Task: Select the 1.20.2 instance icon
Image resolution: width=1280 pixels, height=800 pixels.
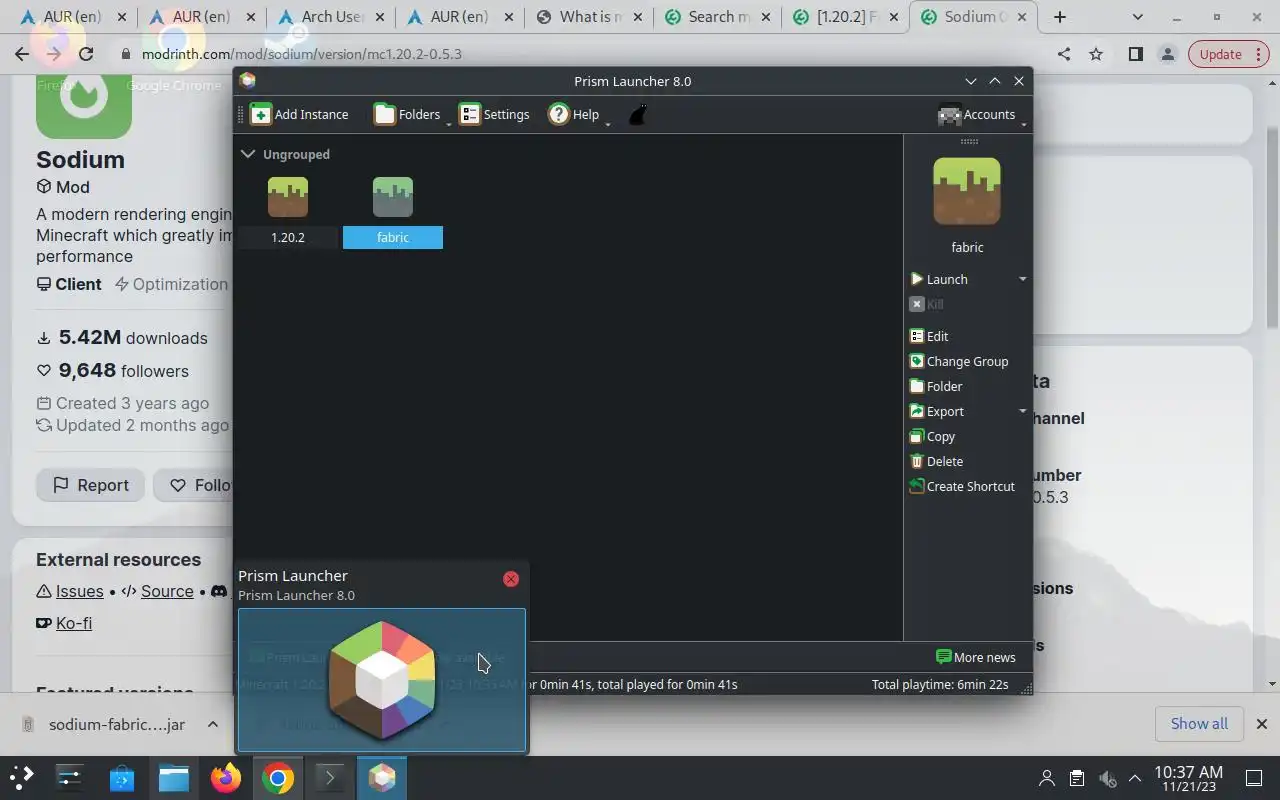Action: [288, 197]
